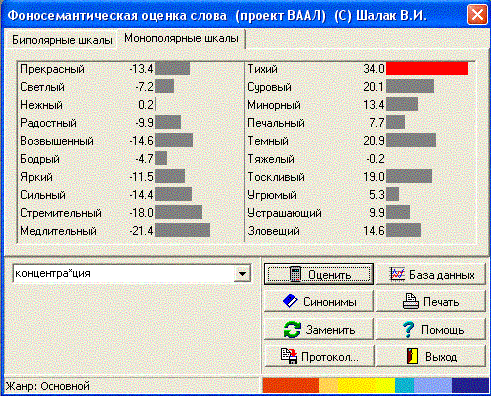Screen dimensions: 500x400
Task: Click the value -0.2 for Тяжелый
Action: [375, 159]
